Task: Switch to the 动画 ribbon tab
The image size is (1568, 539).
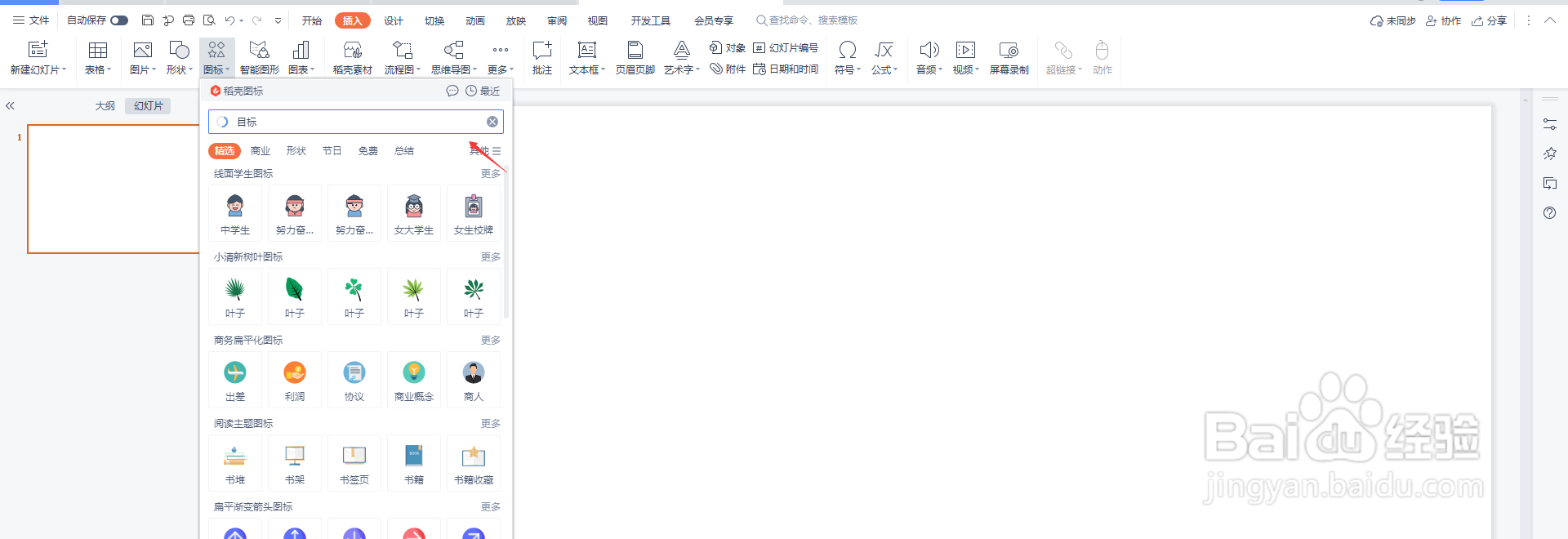Action: coord(475,20)
